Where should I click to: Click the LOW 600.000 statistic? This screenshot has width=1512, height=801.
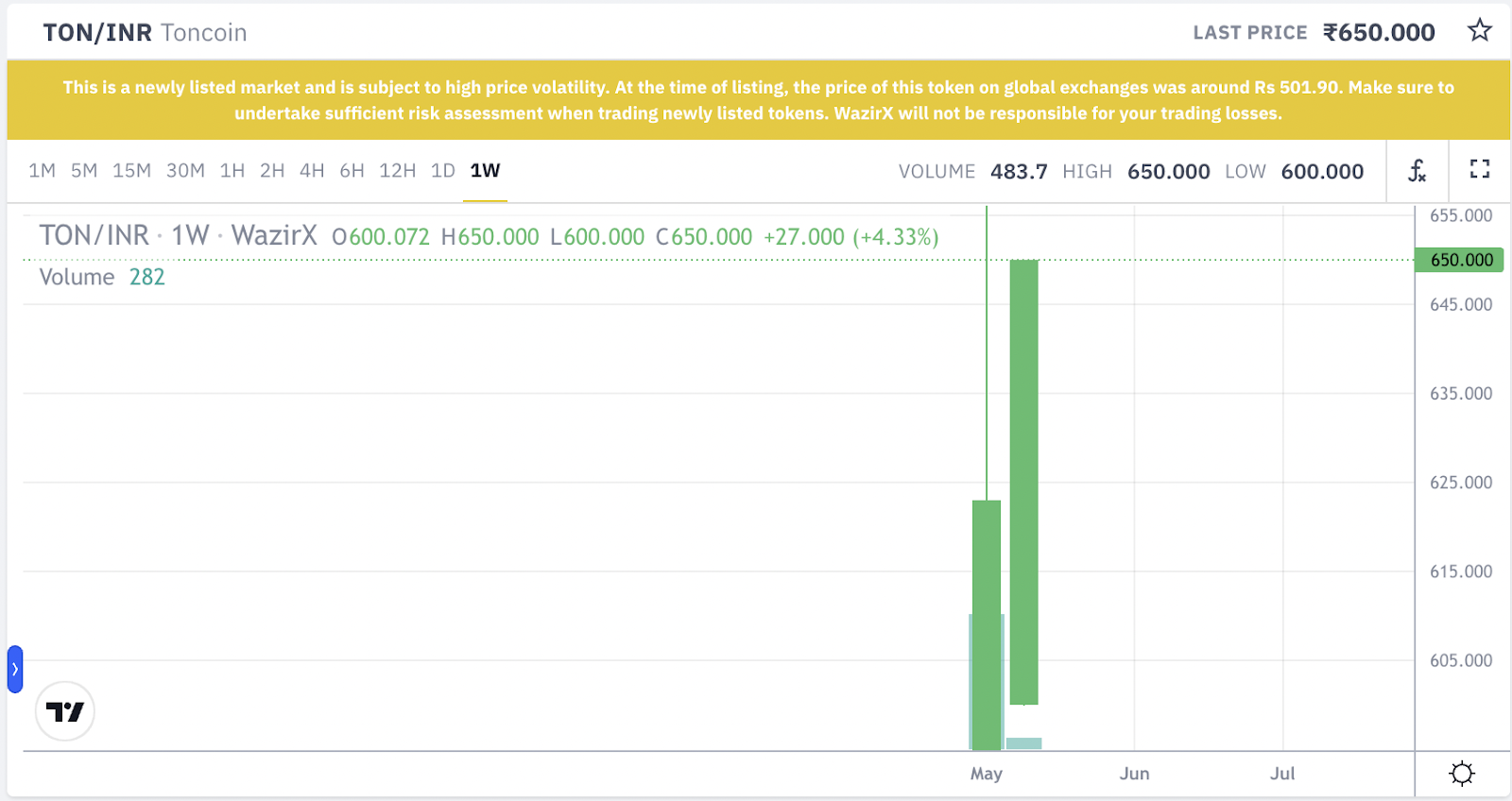pyautogui.click(x=1295, y=171)
